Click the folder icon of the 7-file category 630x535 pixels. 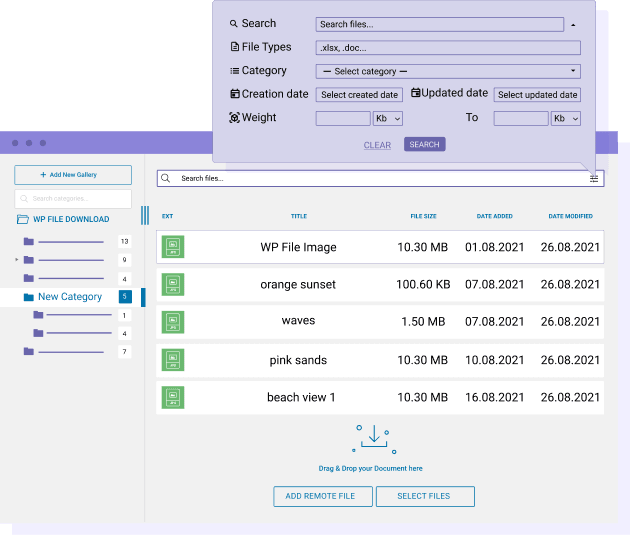click(x=29, y=351)
